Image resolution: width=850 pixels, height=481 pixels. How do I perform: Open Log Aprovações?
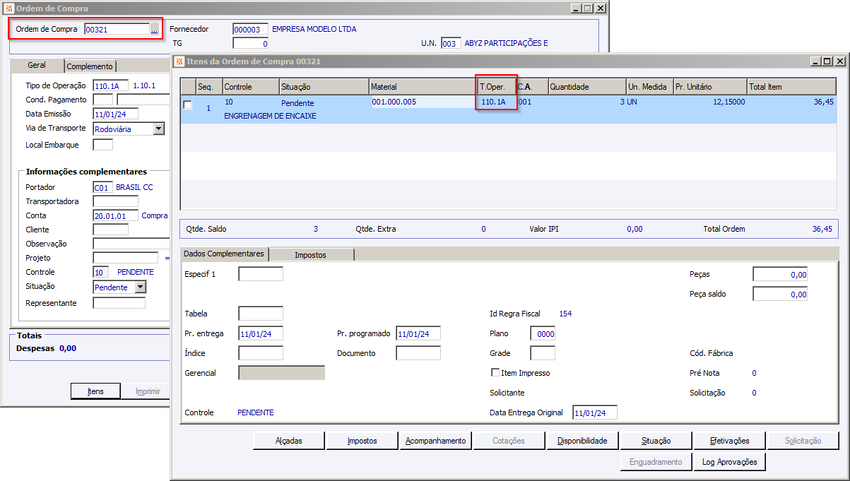pyautogui.click(x=730, y=461)
